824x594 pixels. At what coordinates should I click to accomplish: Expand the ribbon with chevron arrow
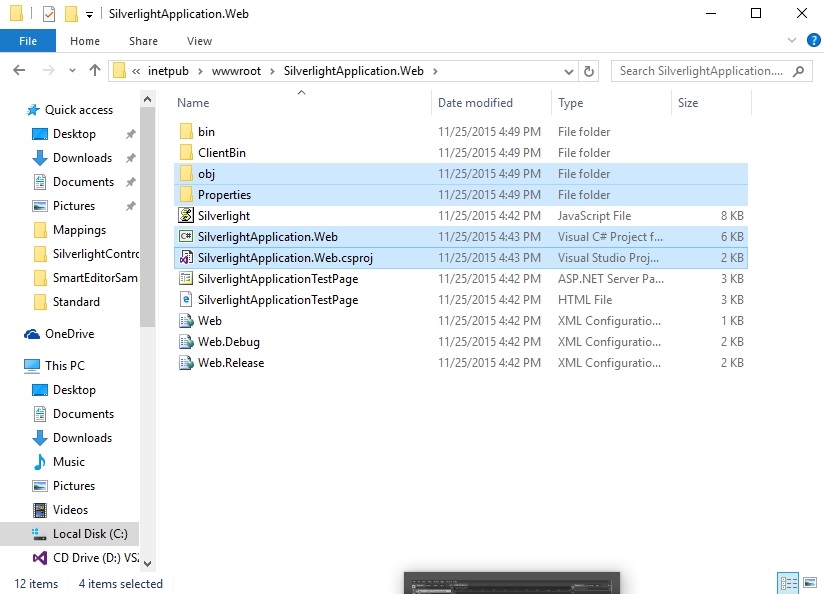tap(793, 41)
